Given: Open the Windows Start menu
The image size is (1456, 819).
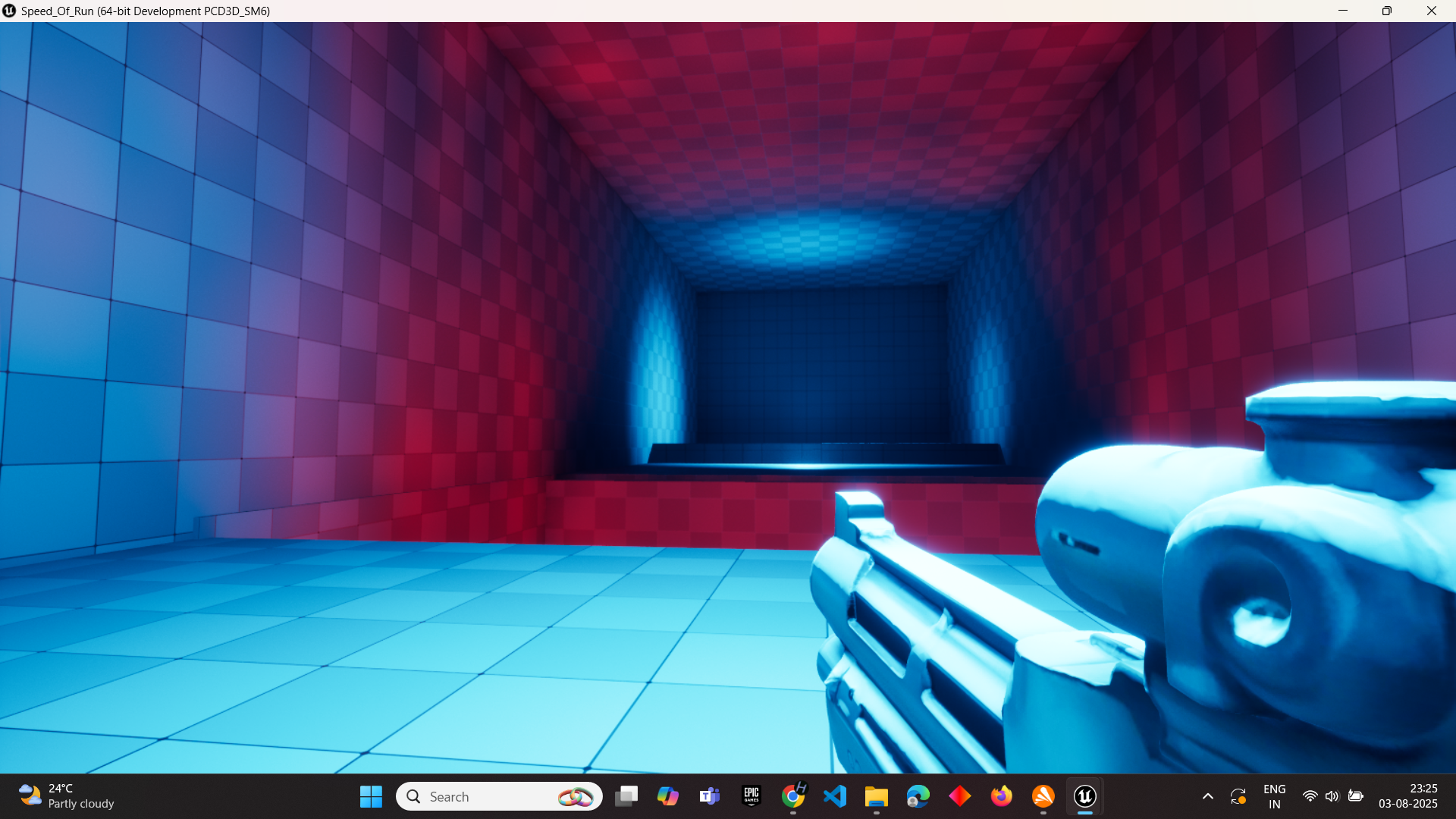Looking at the screenshot, I should click(x=371, y=796).
